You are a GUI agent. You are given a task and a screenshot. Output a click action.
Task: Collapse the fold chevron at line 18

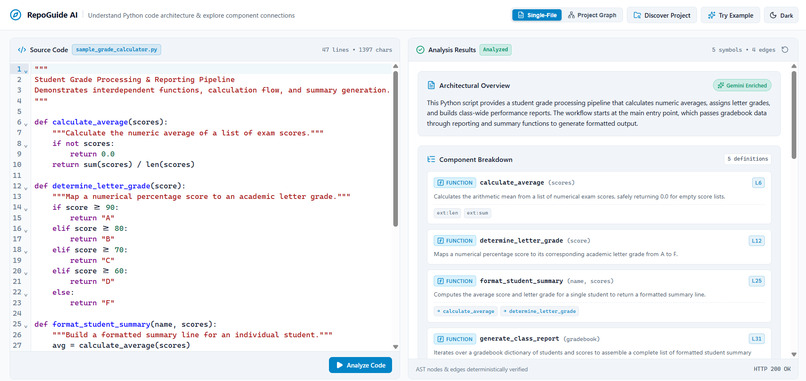point(26,251)
